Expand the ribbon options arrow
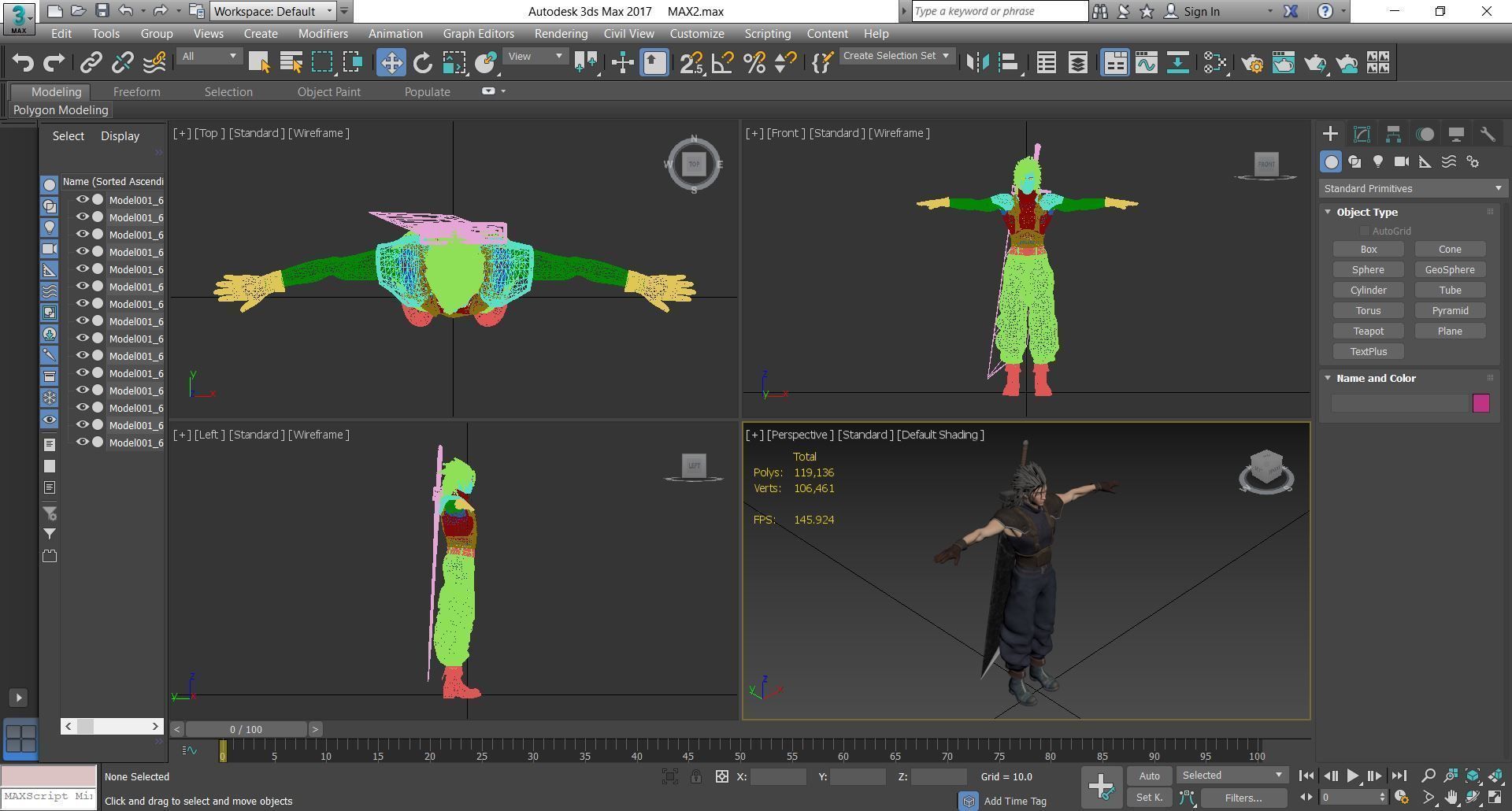1512x811 pixels. pos(503,91)
